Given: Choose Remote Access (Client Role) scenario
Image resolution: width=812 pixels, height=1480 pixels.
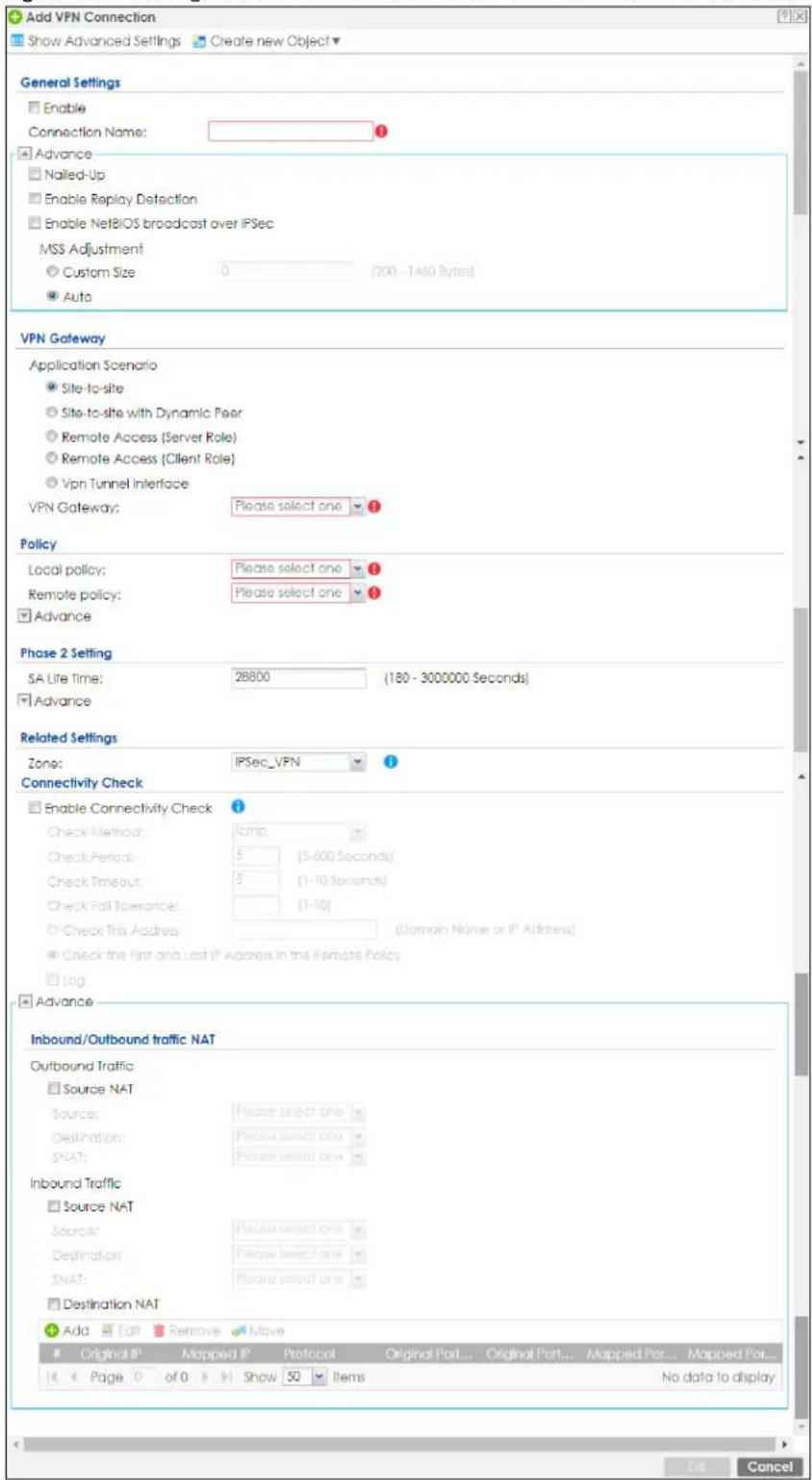Looking at the screenshot, I should click(x=51, y=458).
